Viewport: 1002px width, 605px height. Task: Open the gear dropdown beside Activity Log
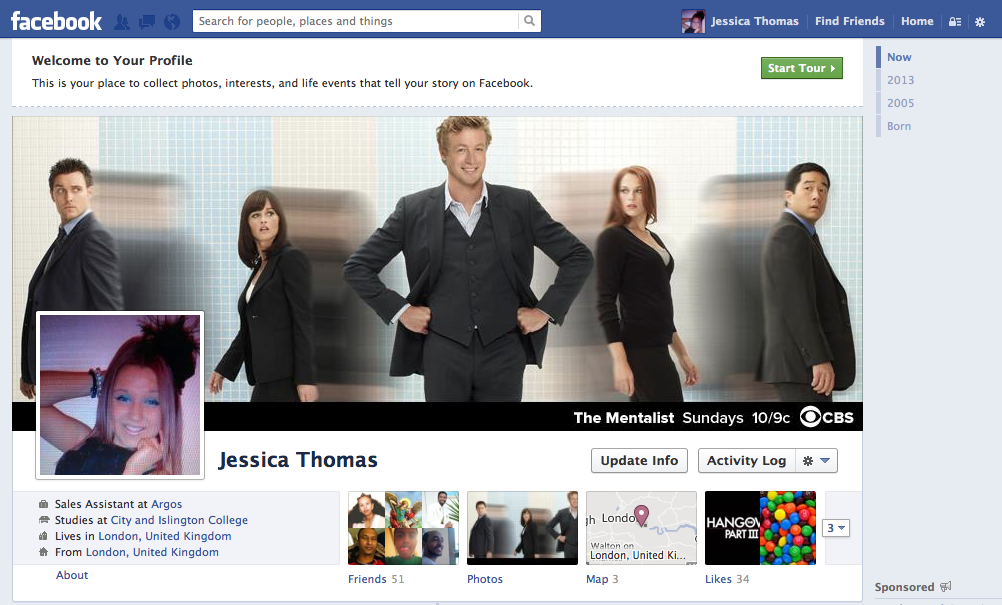(814, 460)
